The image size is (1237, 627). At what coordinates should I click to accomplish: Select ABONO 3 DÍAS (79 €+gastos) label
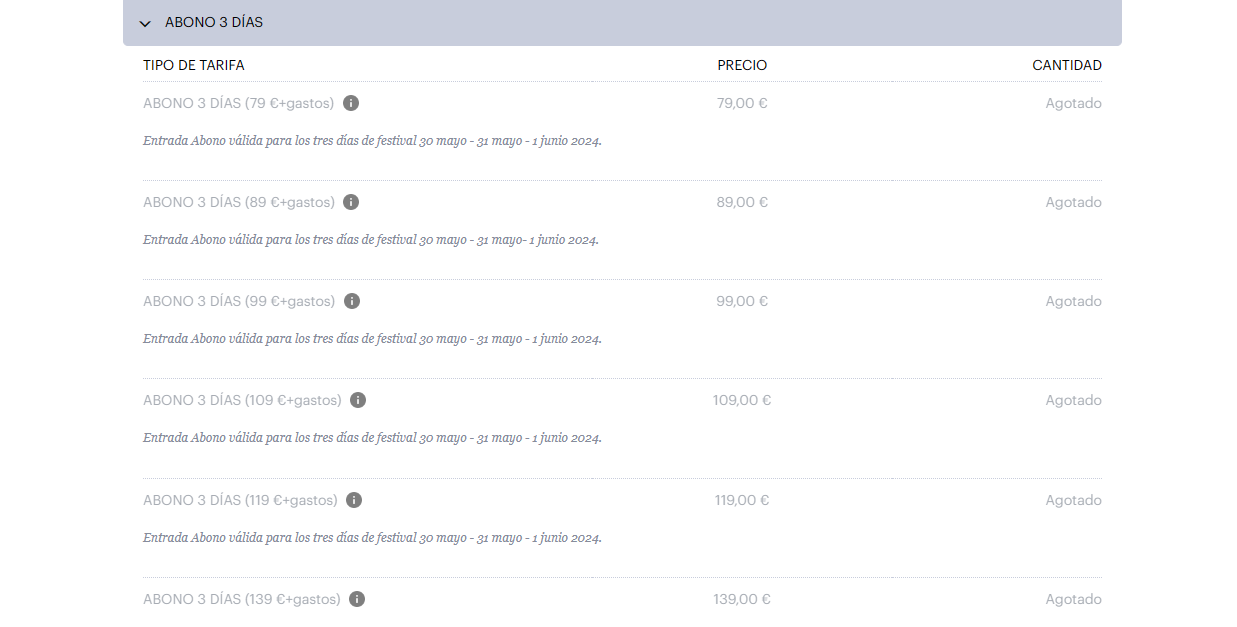click(x=239, y=103)
